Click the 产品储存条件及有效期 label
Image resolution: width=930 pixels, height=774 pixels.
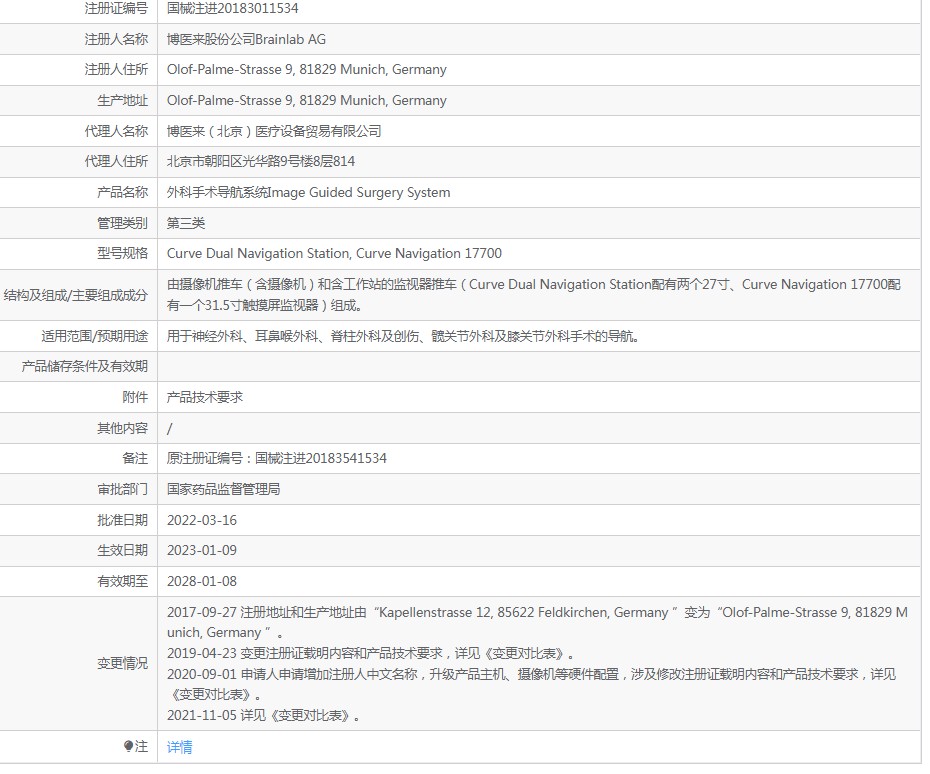(x=85, y=367)
